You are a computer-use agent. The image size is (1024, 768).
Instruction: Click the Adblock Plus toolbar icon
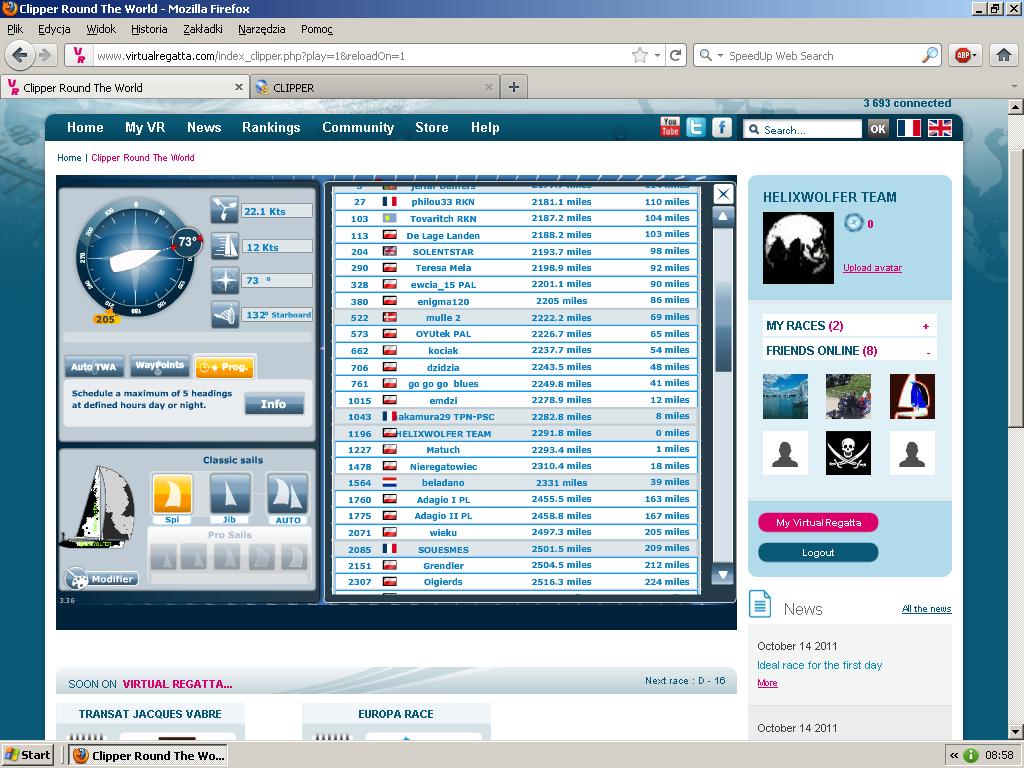[x=964, y=56]
